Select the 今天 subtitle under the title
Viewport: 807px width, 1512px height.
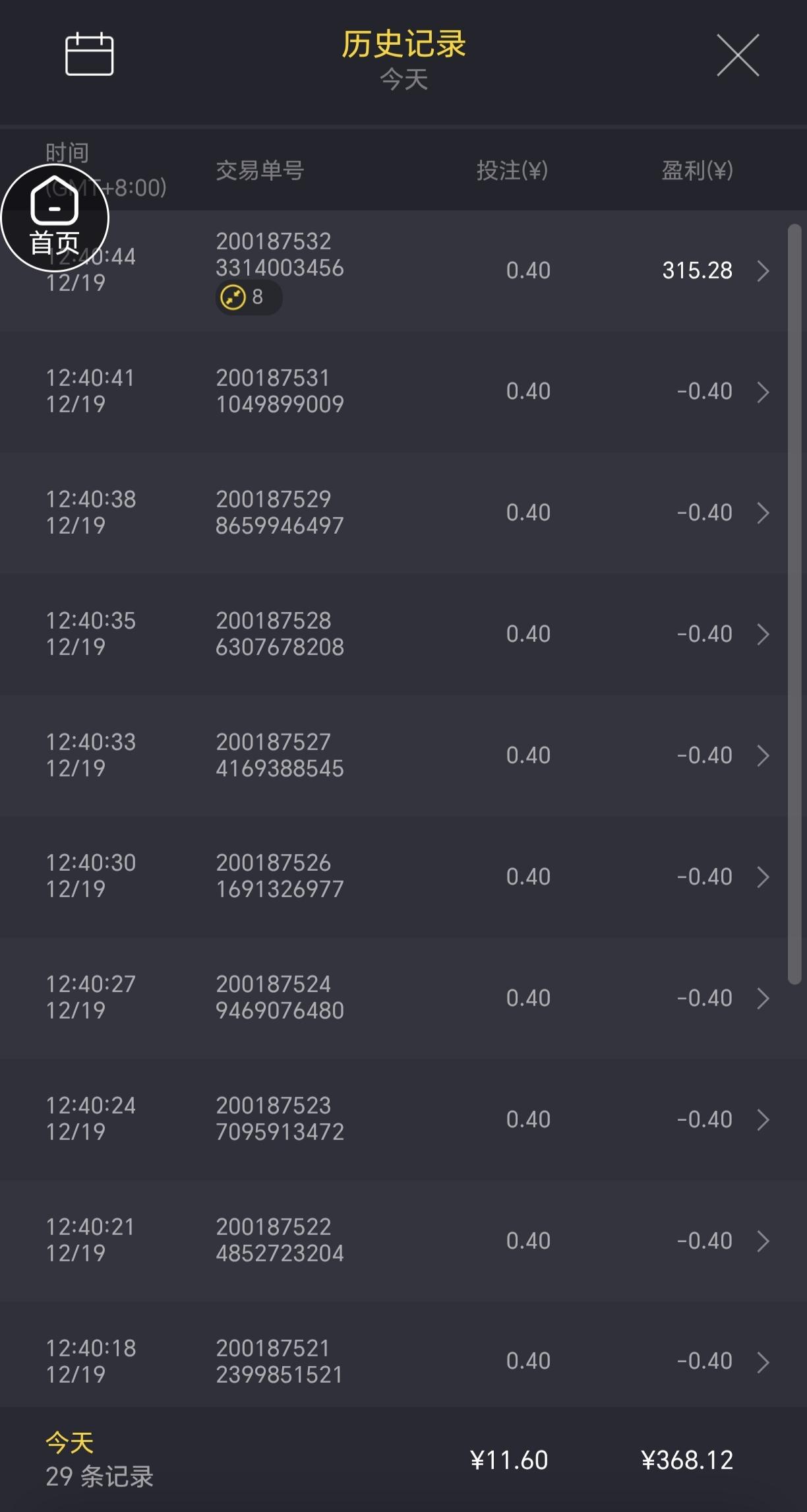coord(403,80)
